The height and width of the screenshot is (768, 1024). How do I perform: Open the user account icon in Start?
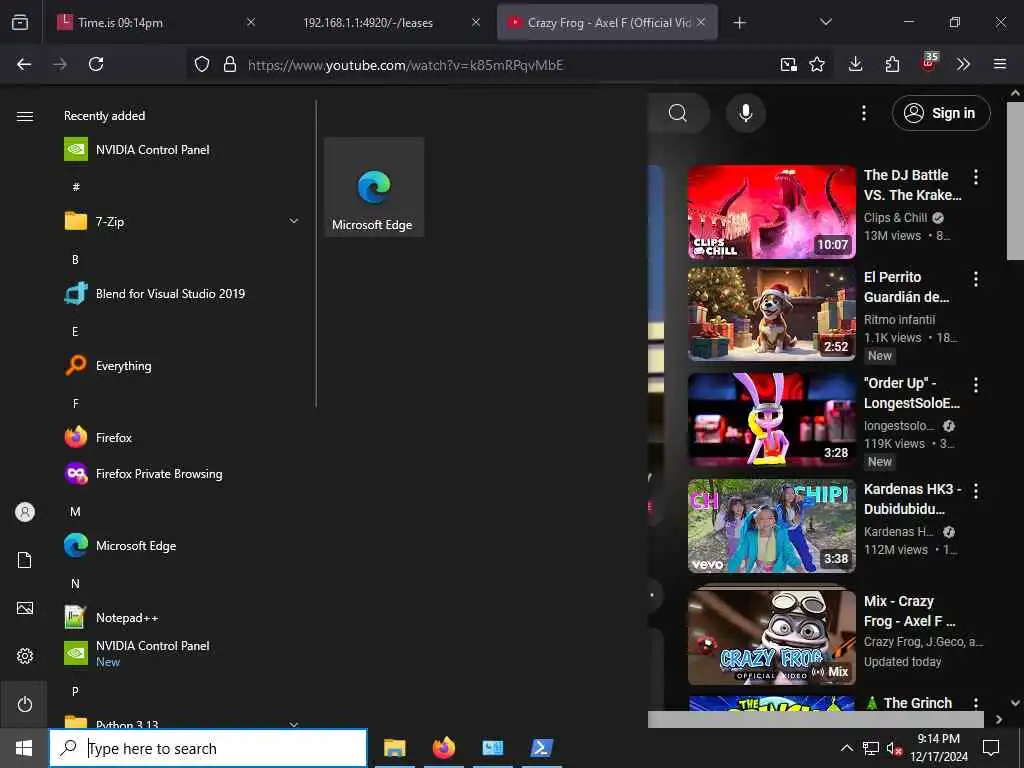point(25,512)
